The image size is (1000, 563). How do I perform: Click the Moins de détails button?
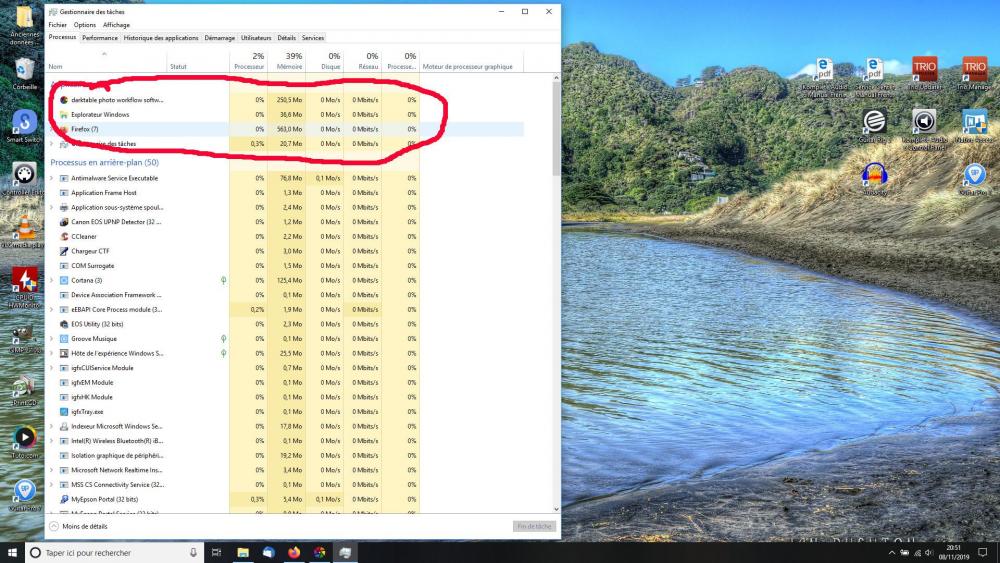click(78, 527)
